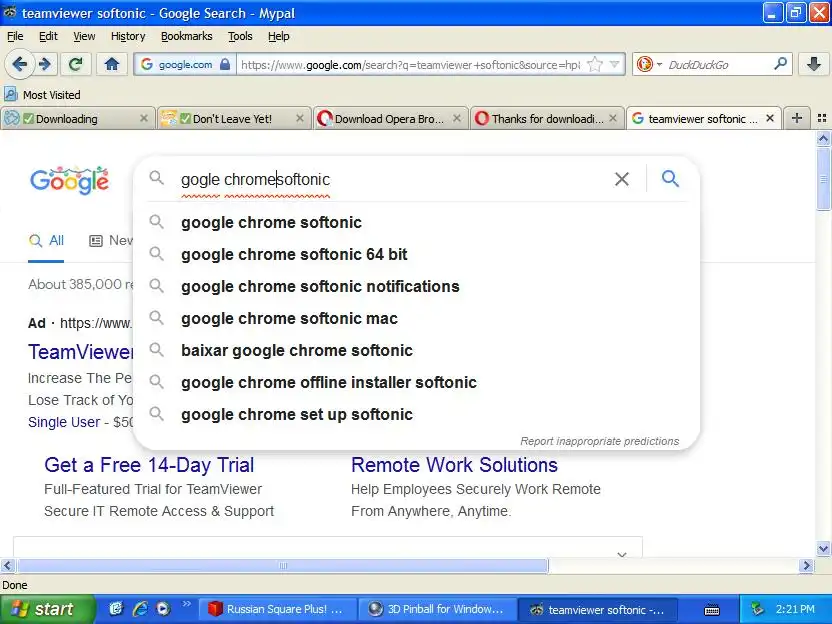This screenshot has height=624, width=832.
Task: Switch to the Thanks for downloadi... tab
Action: (545, 119)
